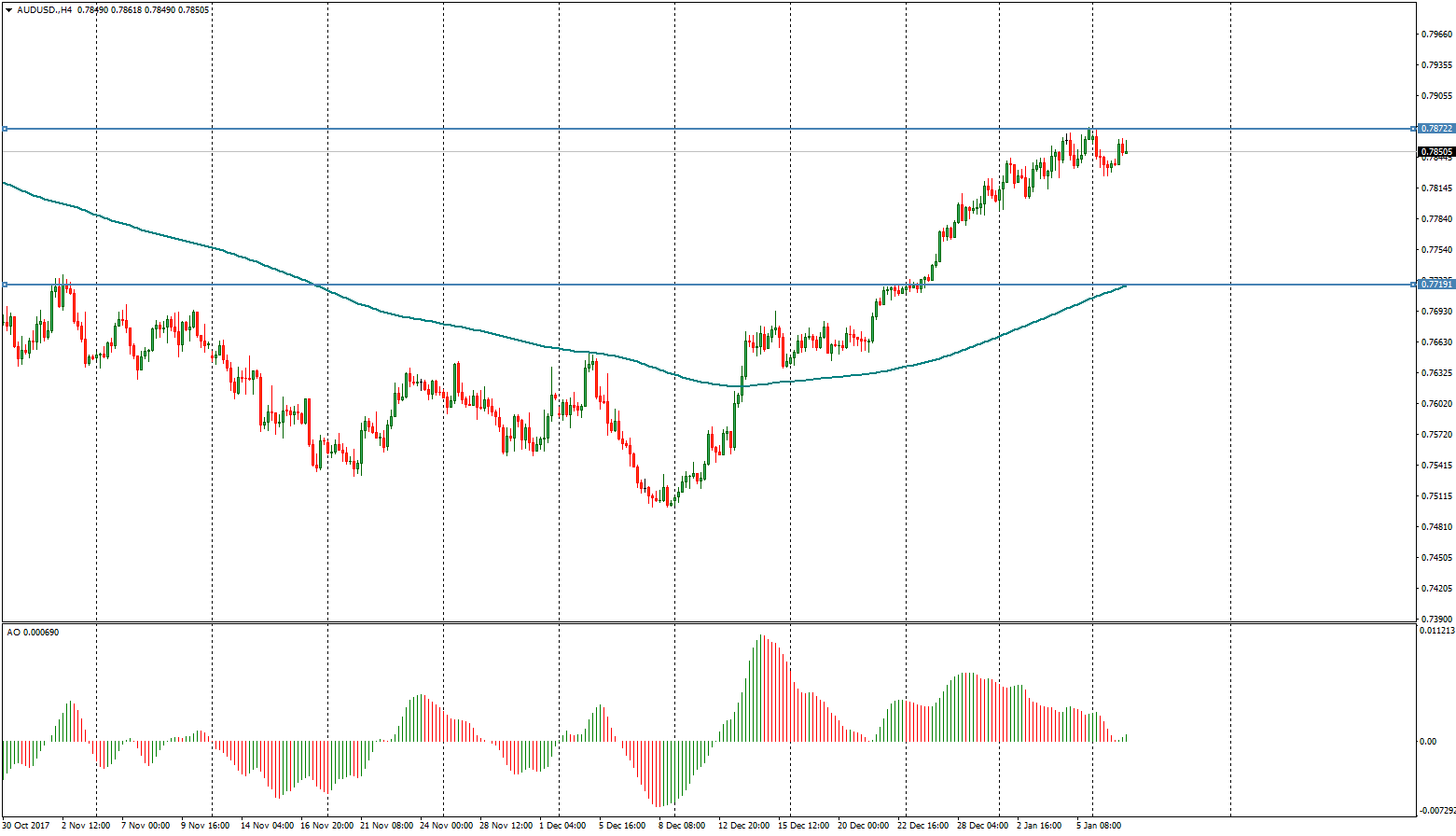
Task: Select the 0.78722 price tag on the axis
Action: click(1436, 128)
